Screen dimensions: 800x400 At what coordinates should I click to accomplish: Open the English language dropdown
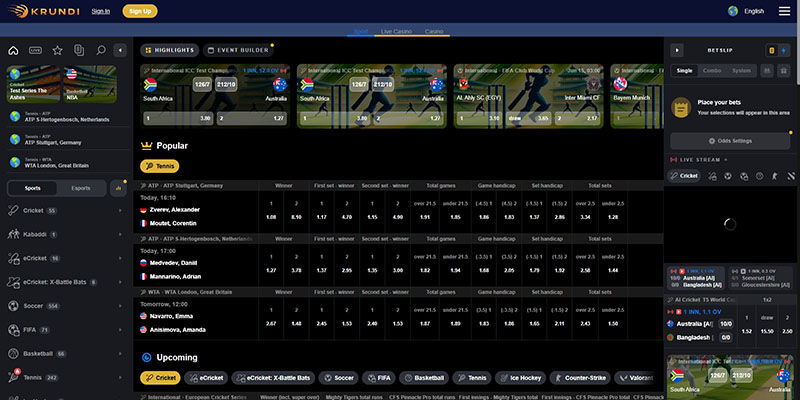(746, 11)
